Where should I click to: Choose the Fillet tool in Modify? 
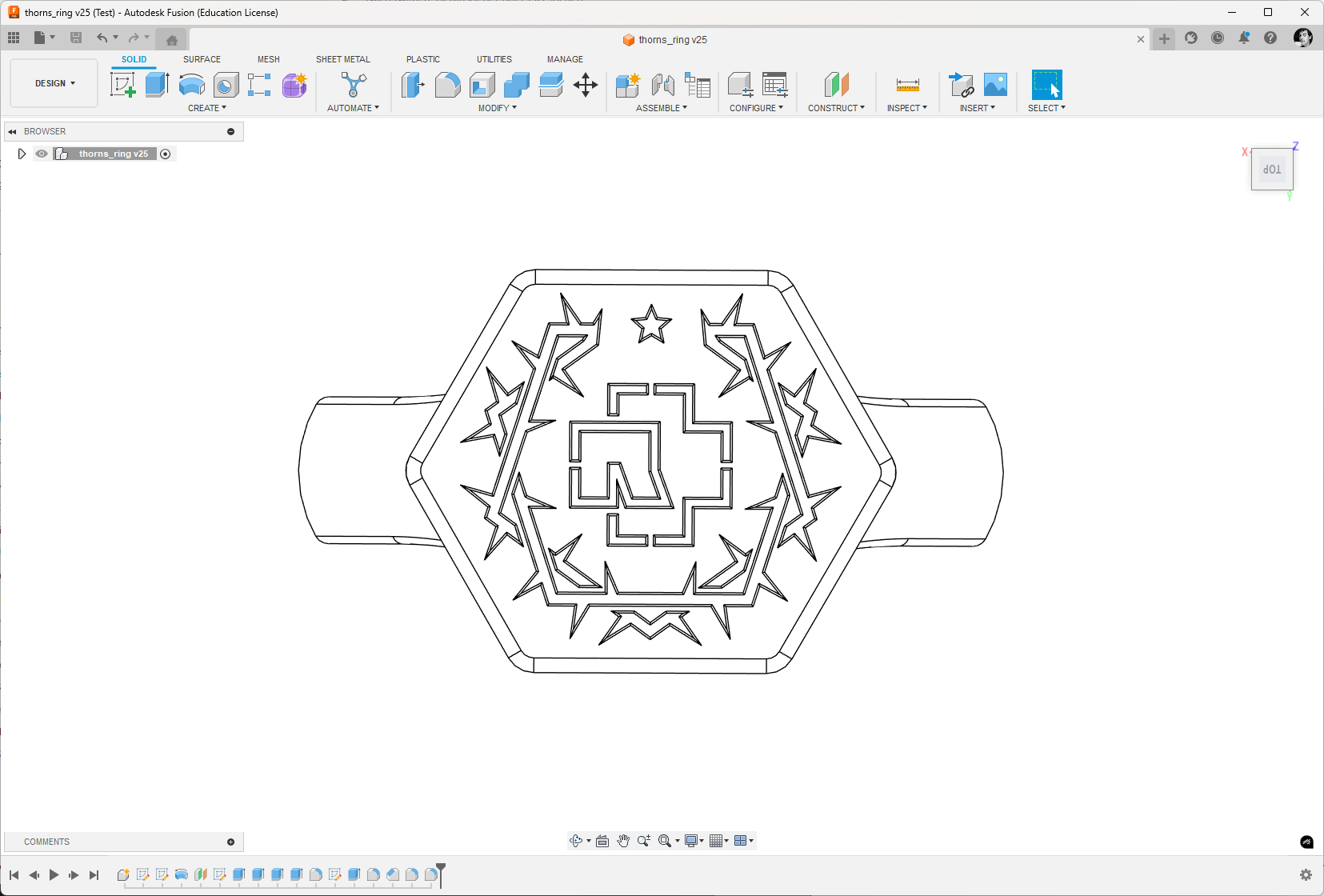447,85
